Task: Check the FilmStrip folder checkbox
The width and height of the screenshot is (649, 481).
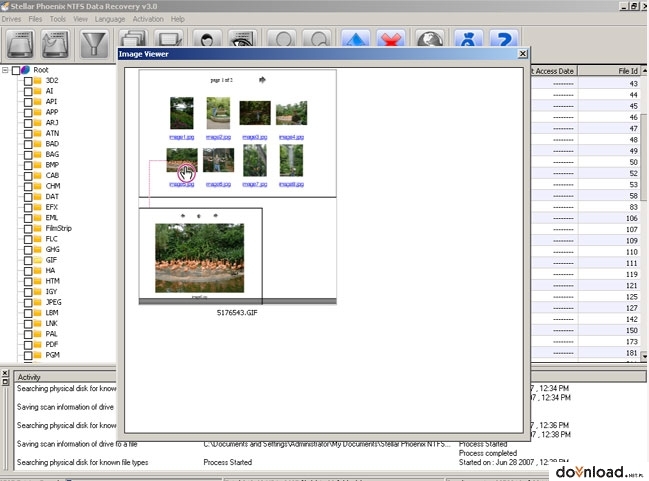Action: (x=28, y=228)
